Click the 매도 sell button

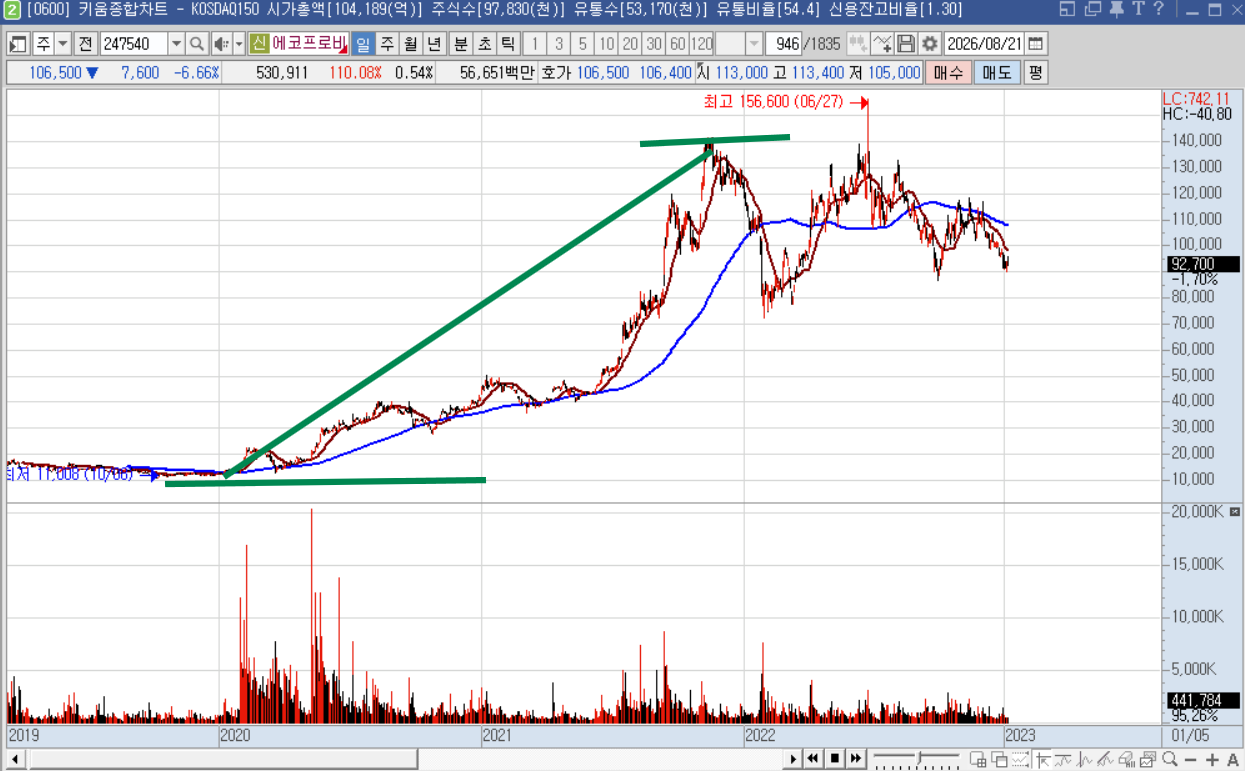(996, 73)
